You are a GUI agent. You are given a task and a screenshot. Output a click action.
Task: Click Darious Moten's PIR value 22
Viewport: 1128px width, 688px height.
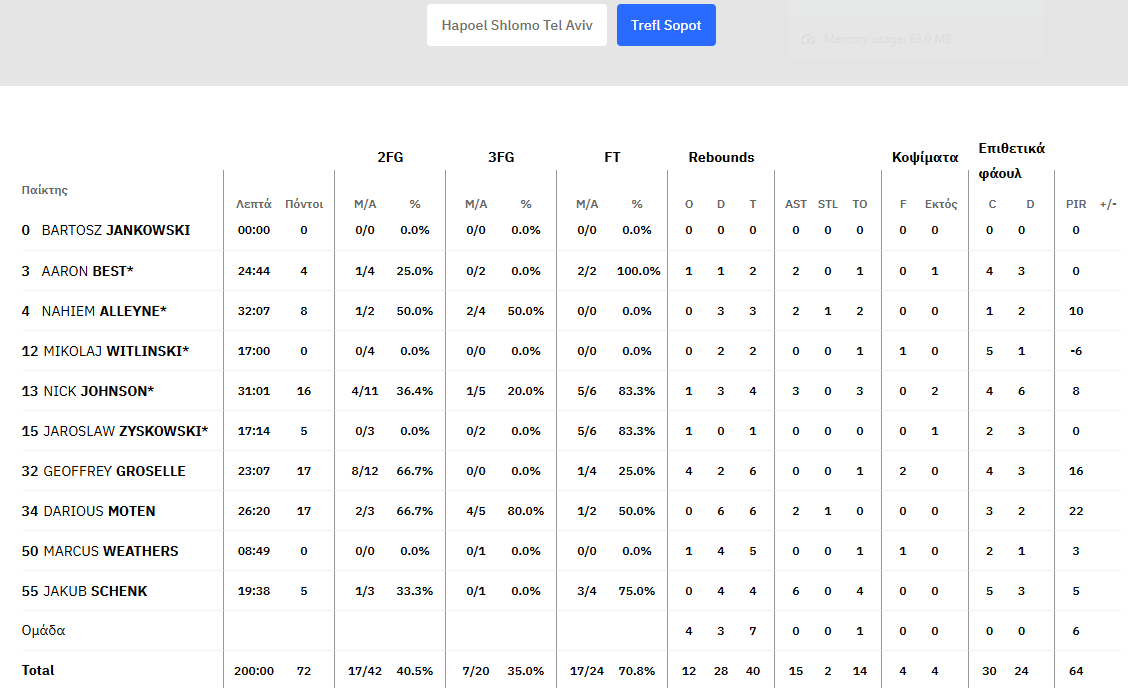1076,511
